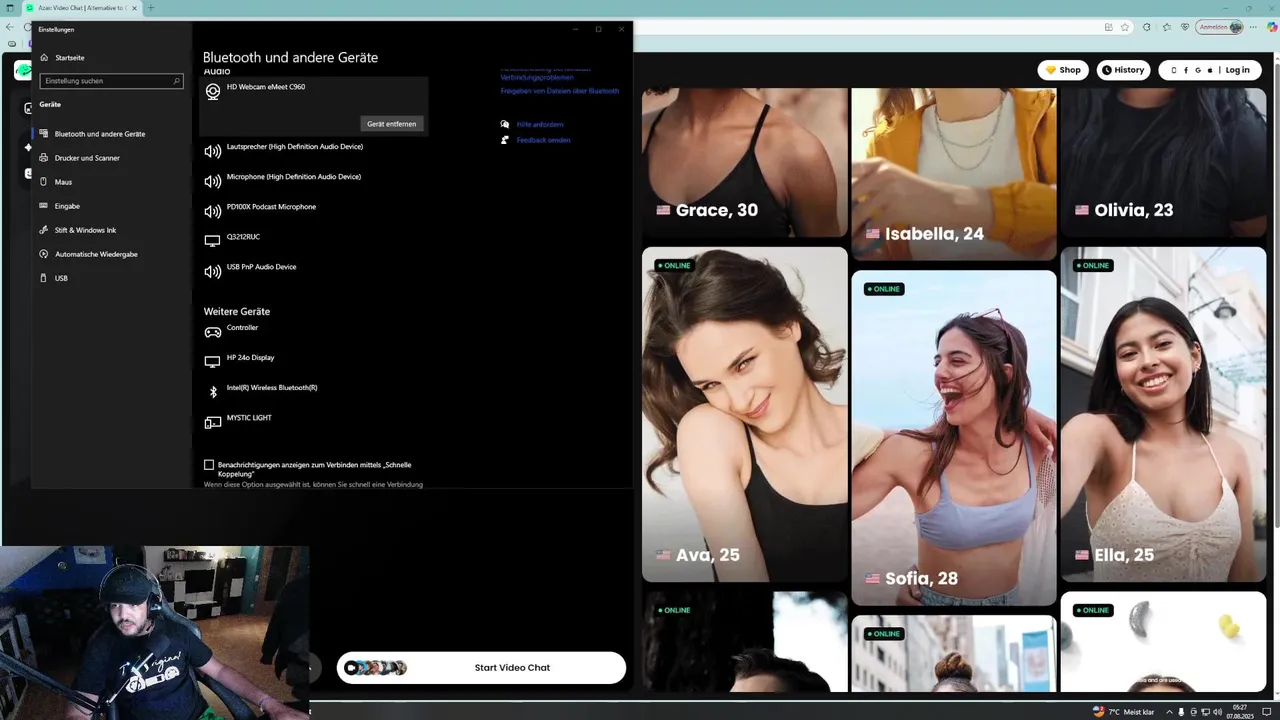
Task: Click the MYSTIC LIGHT entry text
Action: pos(249,418)
